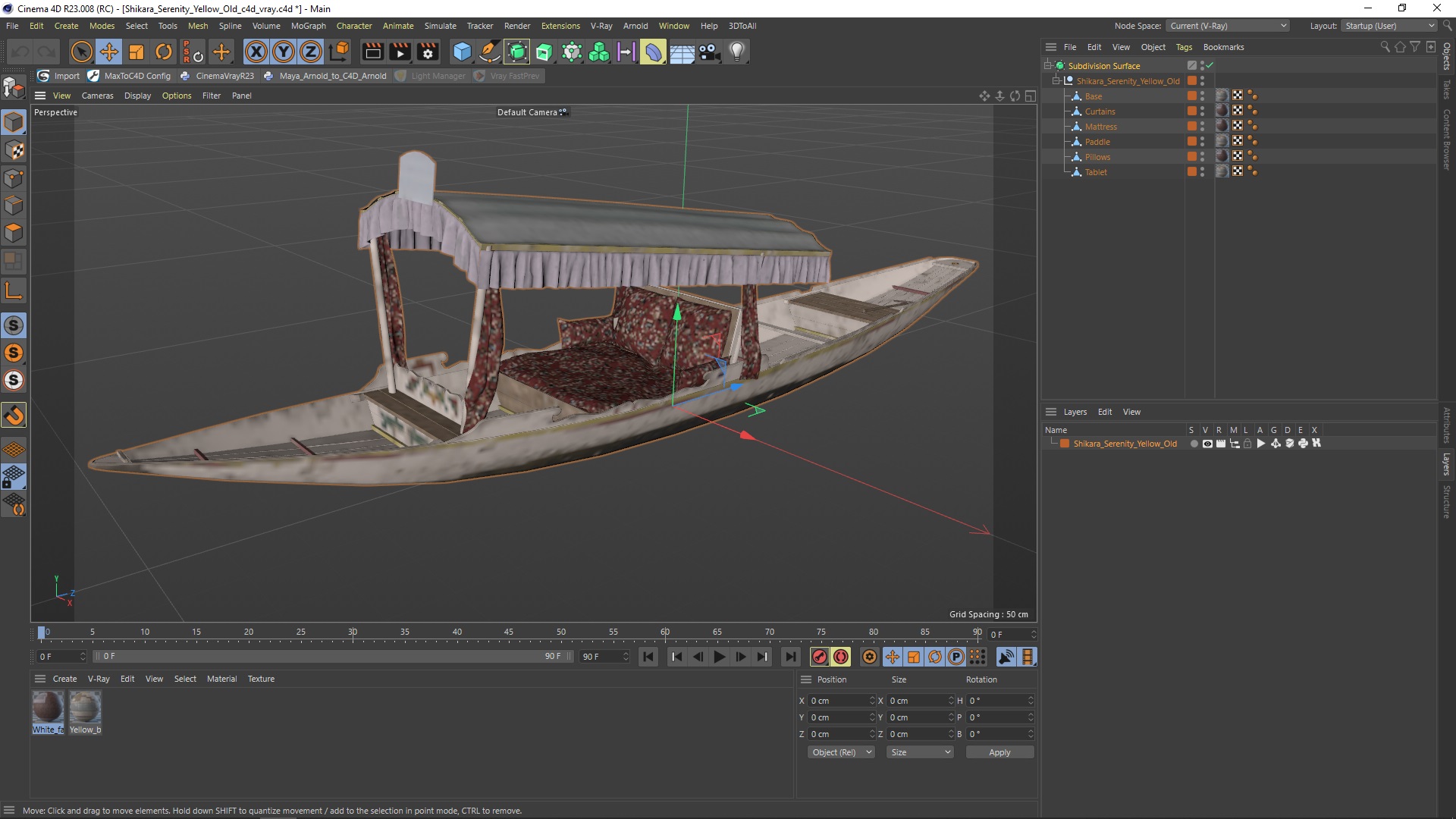
Task: Click the Apply button
Action: (x=999, y=752)
